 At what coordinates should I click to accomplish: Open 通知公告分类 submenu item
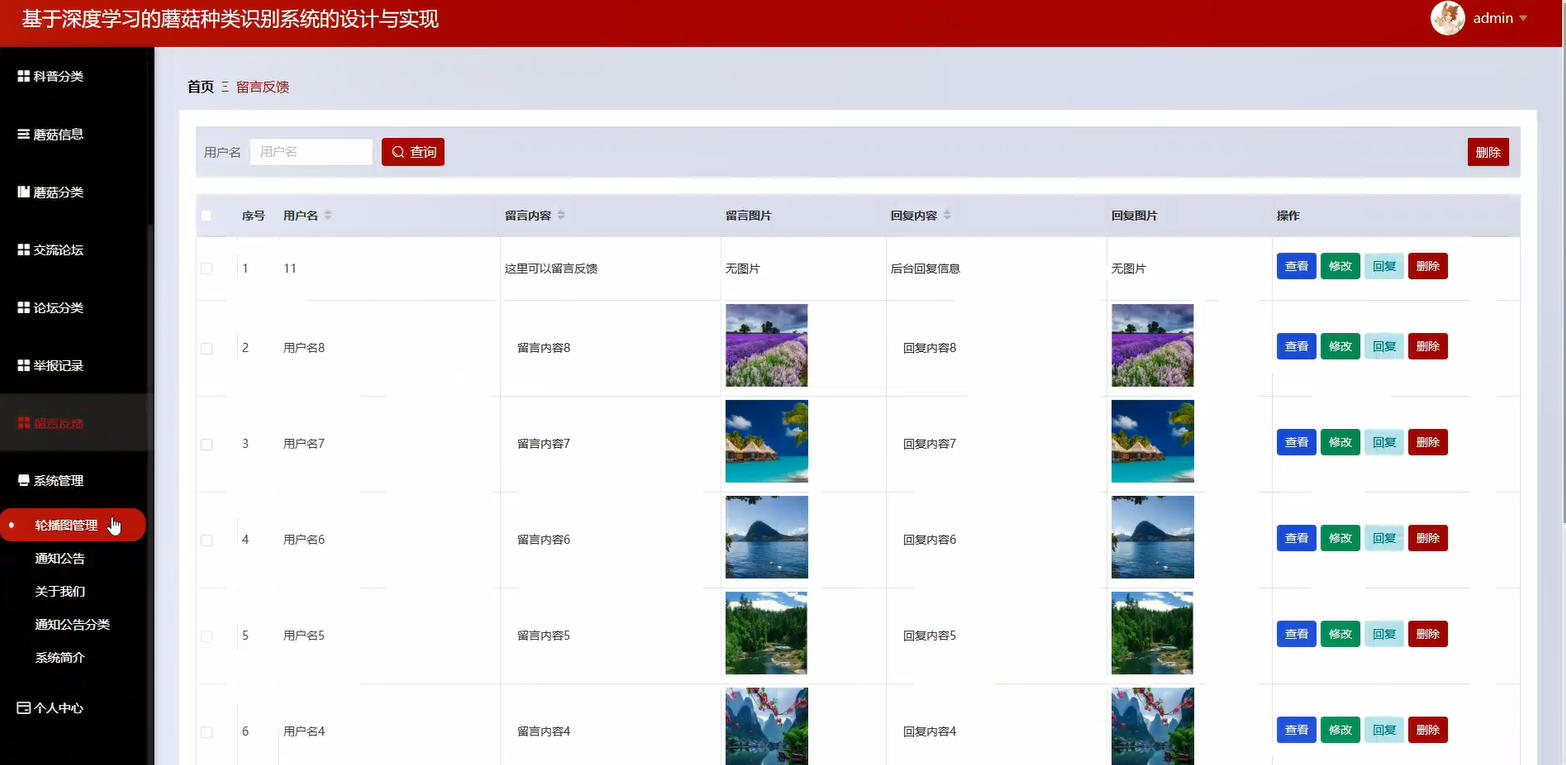[x=72, y=624]
